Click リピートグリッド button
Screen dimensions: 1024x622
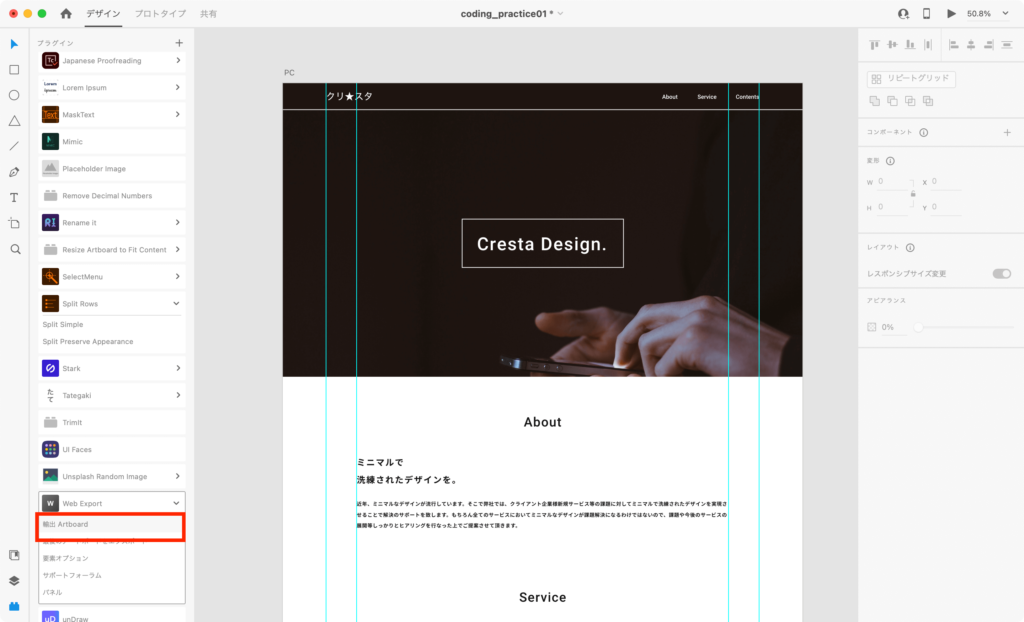click(911, 78)
